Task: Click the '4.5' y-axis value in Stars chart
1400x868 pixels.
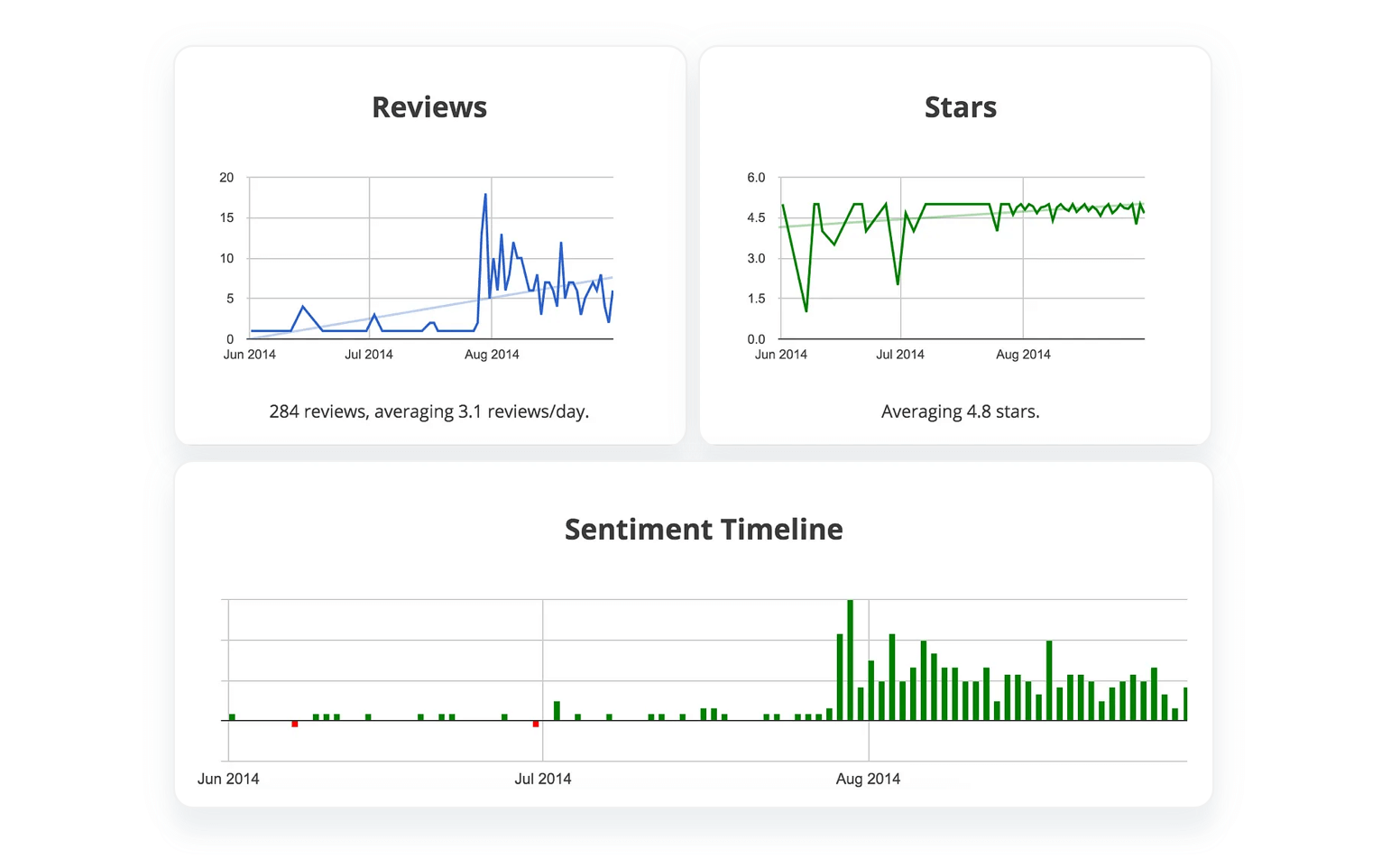Action: (756, 217)
